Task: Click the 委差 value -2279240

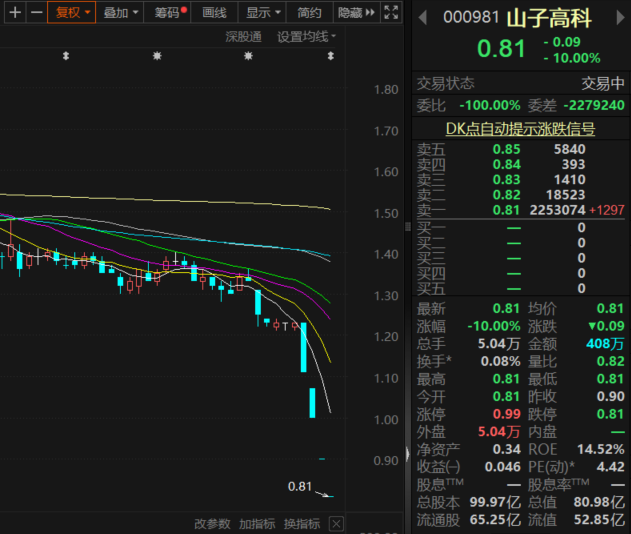Action: tap(594, 105)
